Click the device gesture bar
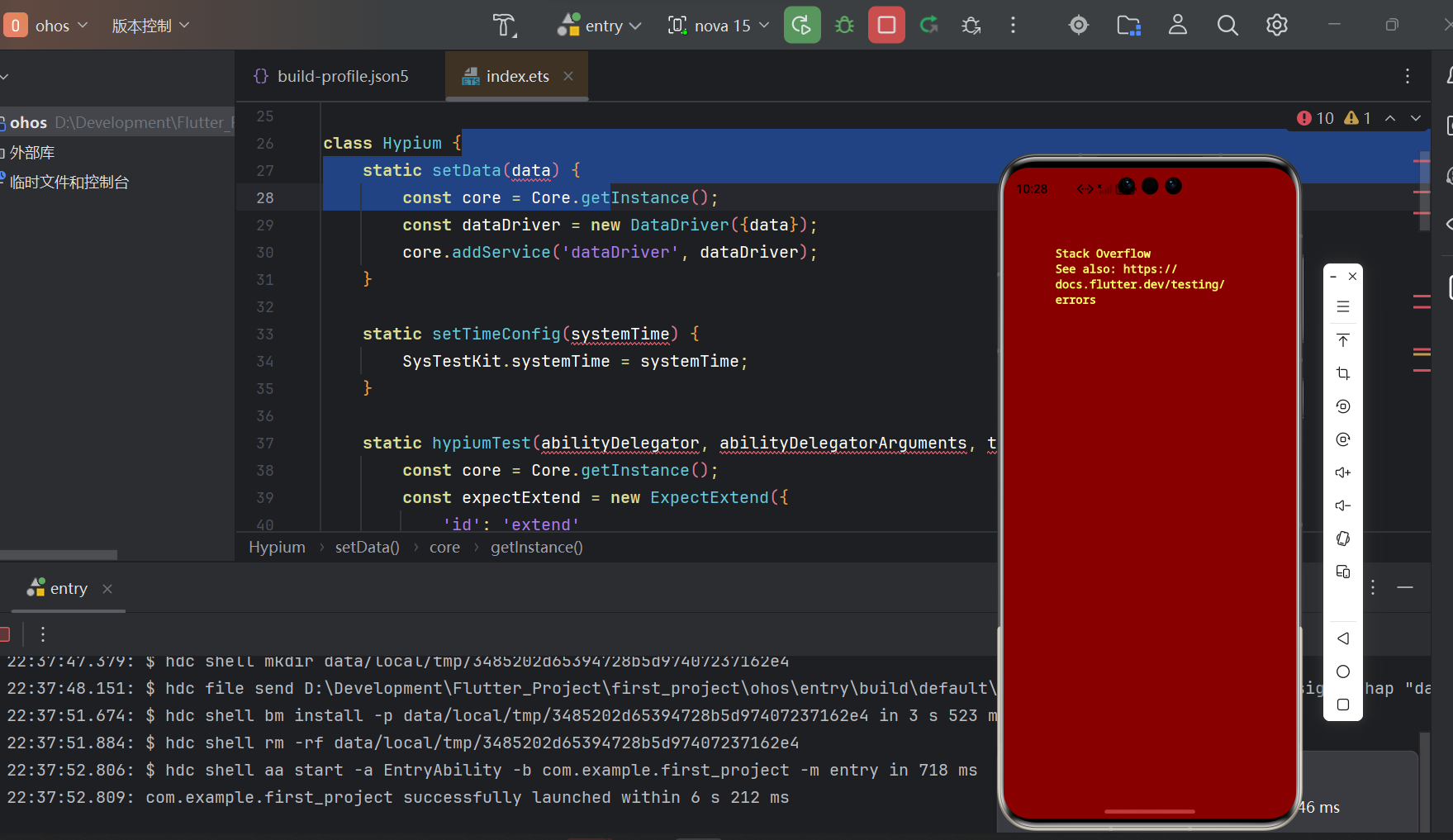The image size is (1453, 840). [x=1150, y=811]
